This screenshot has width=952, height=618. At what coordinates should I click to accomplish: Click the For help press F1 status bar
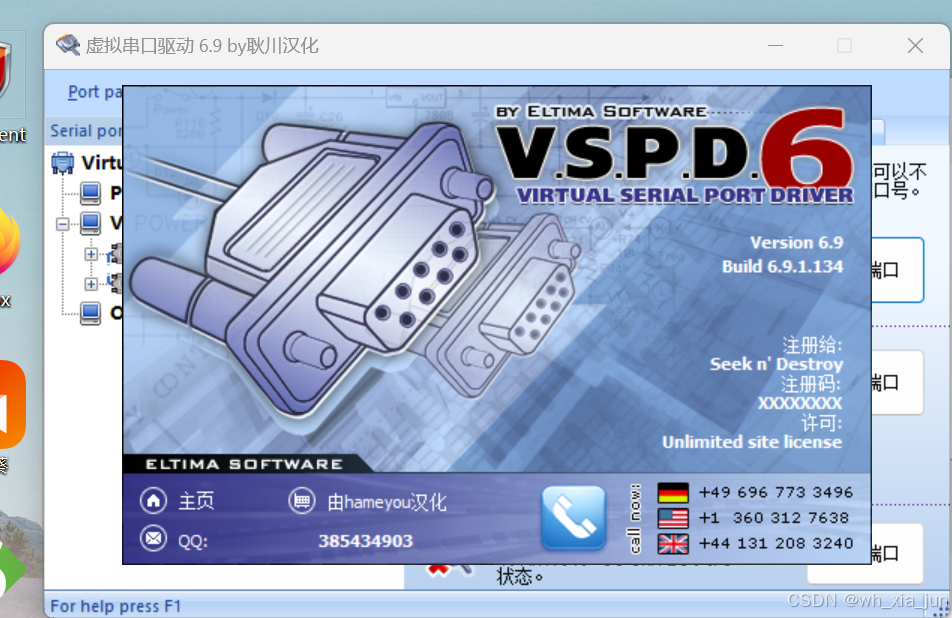pyautogui.click(x=115, y=606)
